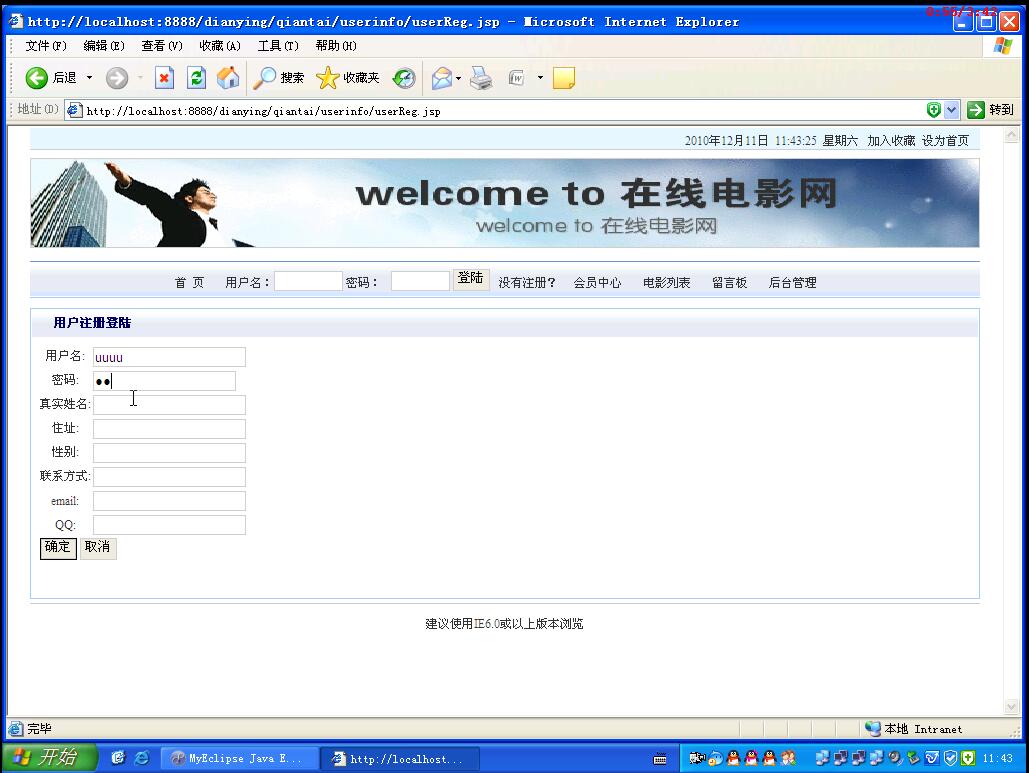Click the 真实姓名 input field

pos(169,405)
